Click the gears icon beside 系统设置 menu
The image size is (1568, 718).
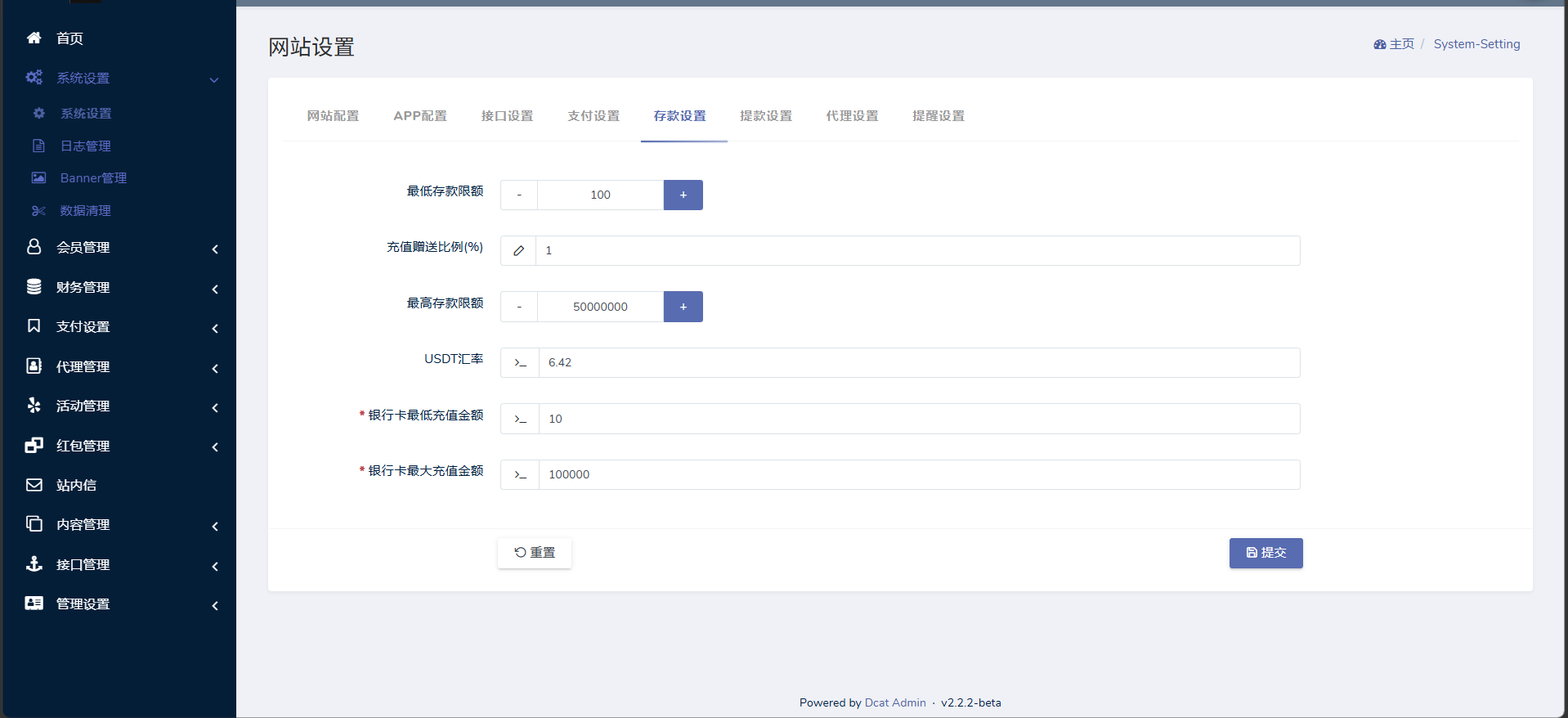click(x=34, y=78)
